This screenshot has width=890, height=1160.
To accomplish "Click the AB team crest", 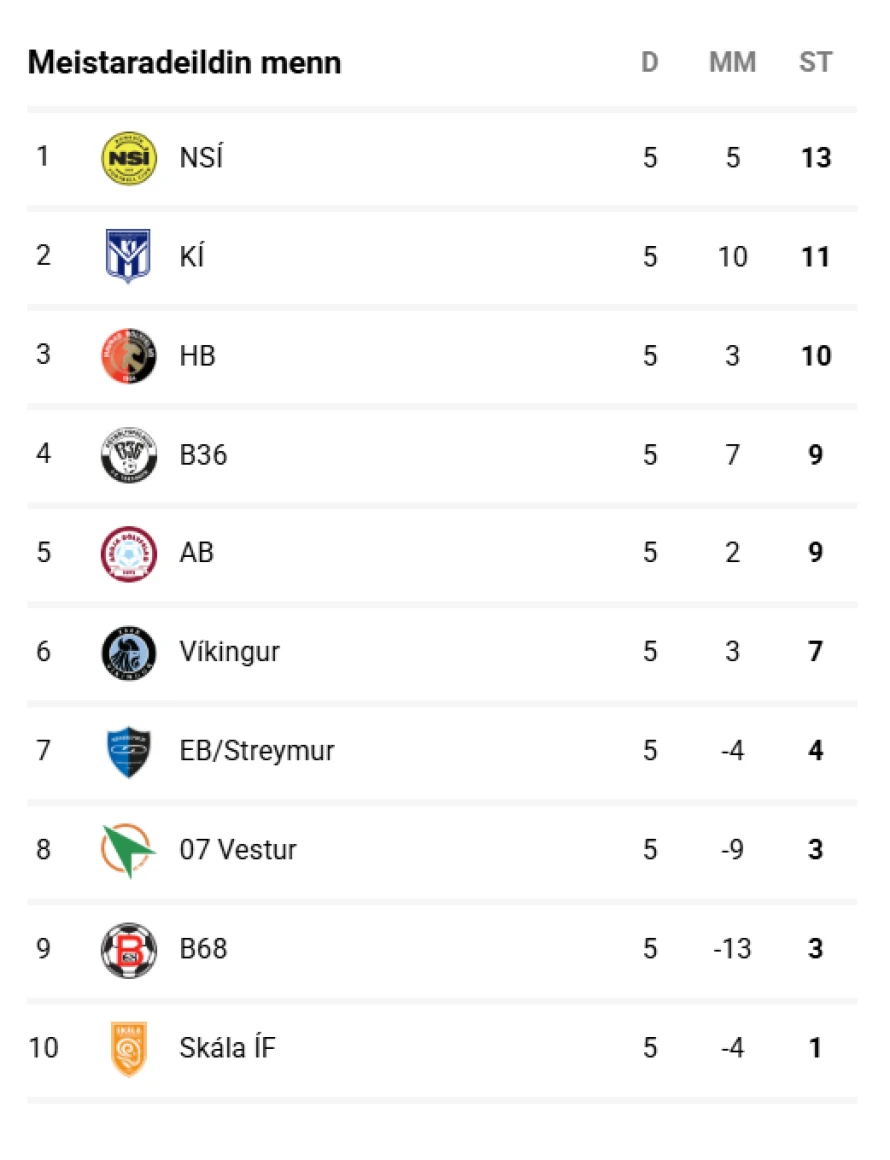I will tap(129, 553).
